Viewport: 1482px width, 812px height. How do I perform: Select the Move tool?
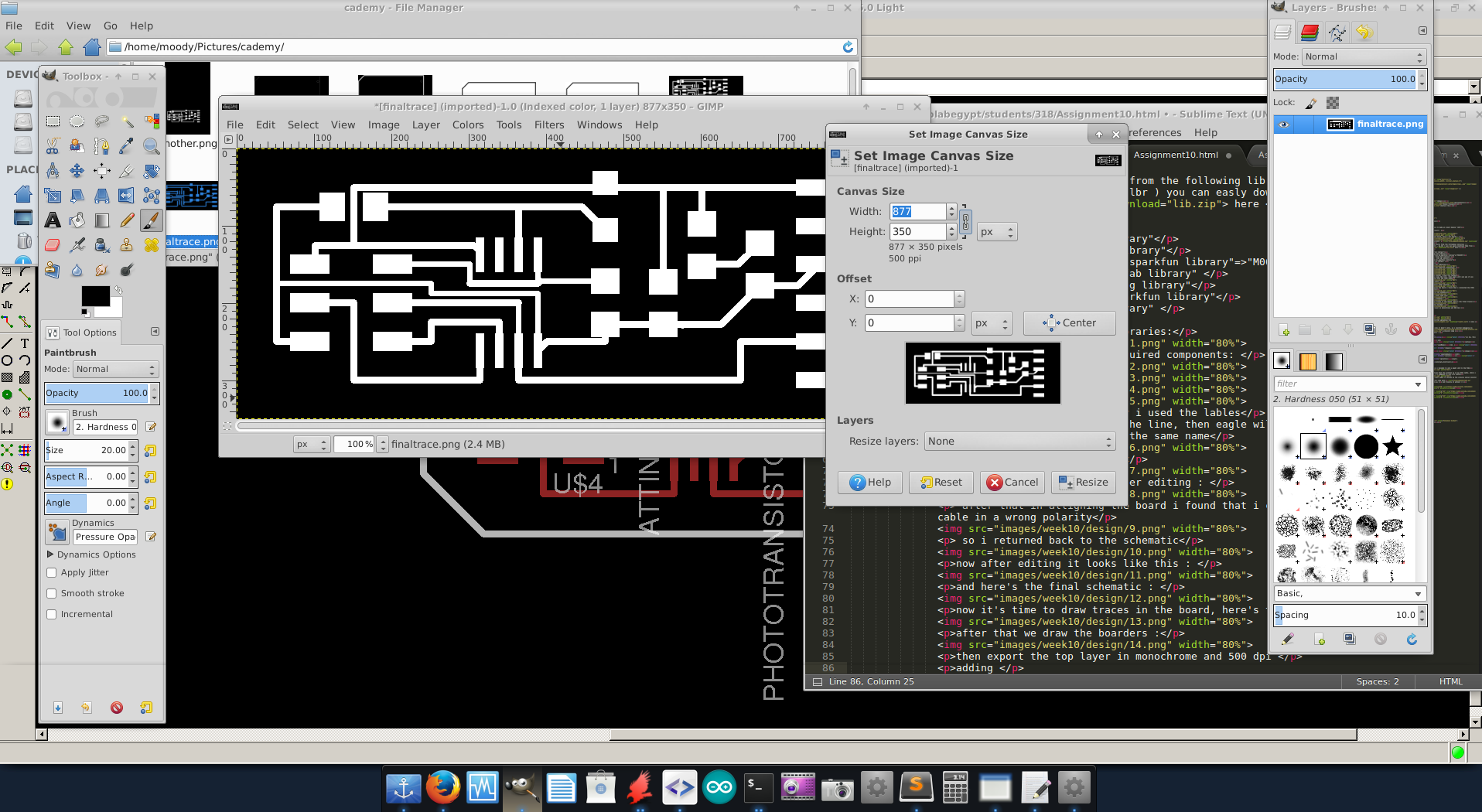click(77, 171)
